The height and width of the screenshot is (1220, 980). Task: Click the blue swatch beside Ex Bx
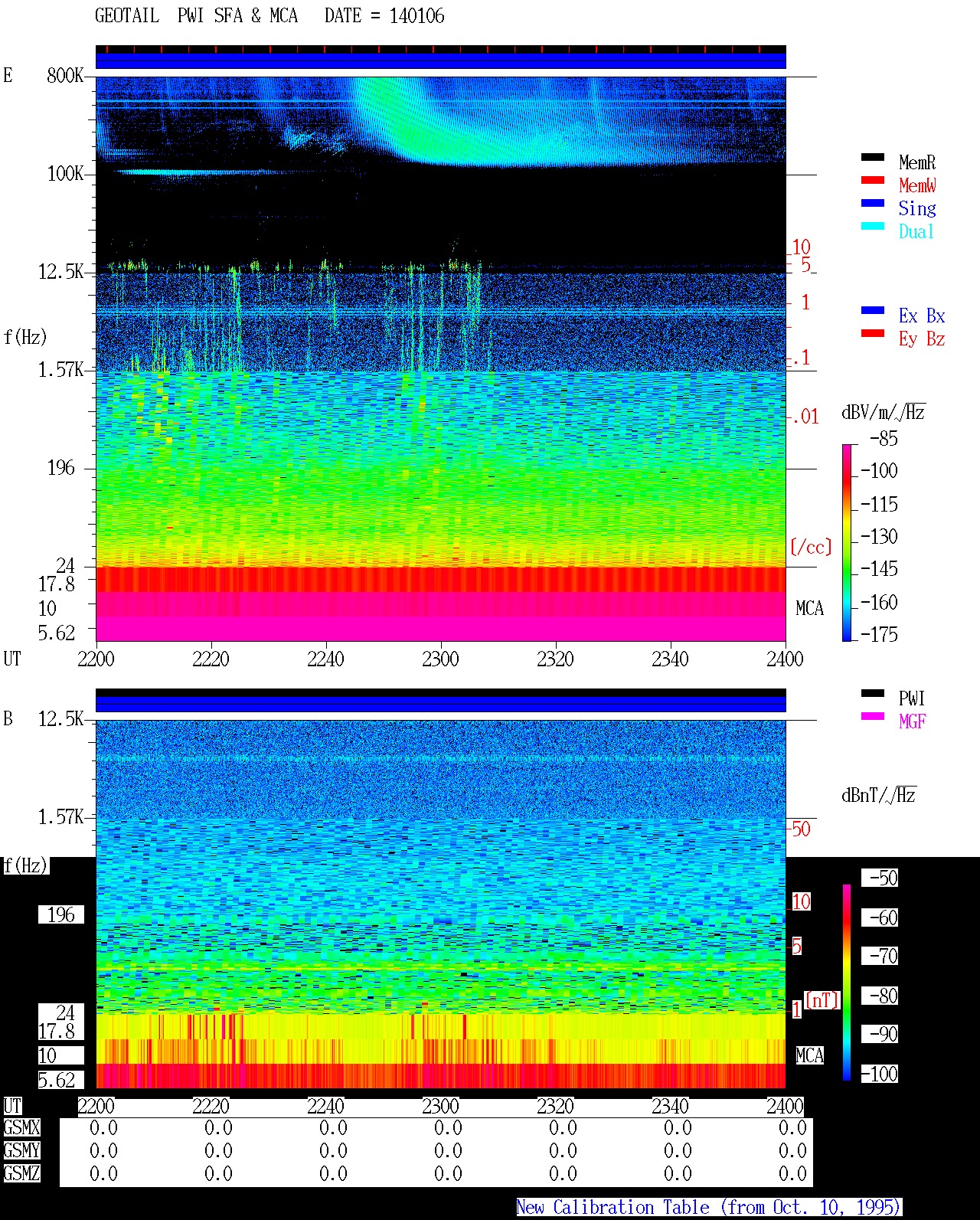click(x=873, y=311)
